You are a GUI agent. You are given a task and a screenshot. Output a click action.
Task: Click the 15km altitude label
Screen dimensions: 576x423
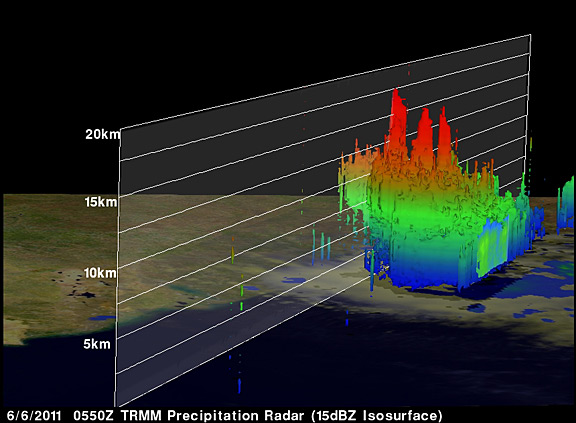(101, 202)
